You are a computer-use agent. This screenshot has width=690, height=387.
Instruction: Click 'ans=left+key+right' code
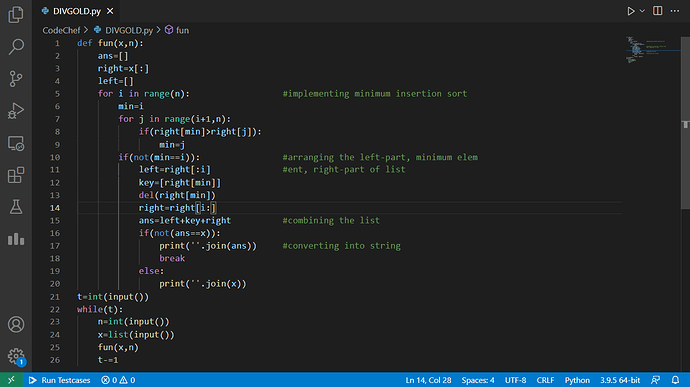[x=185, y=221]
